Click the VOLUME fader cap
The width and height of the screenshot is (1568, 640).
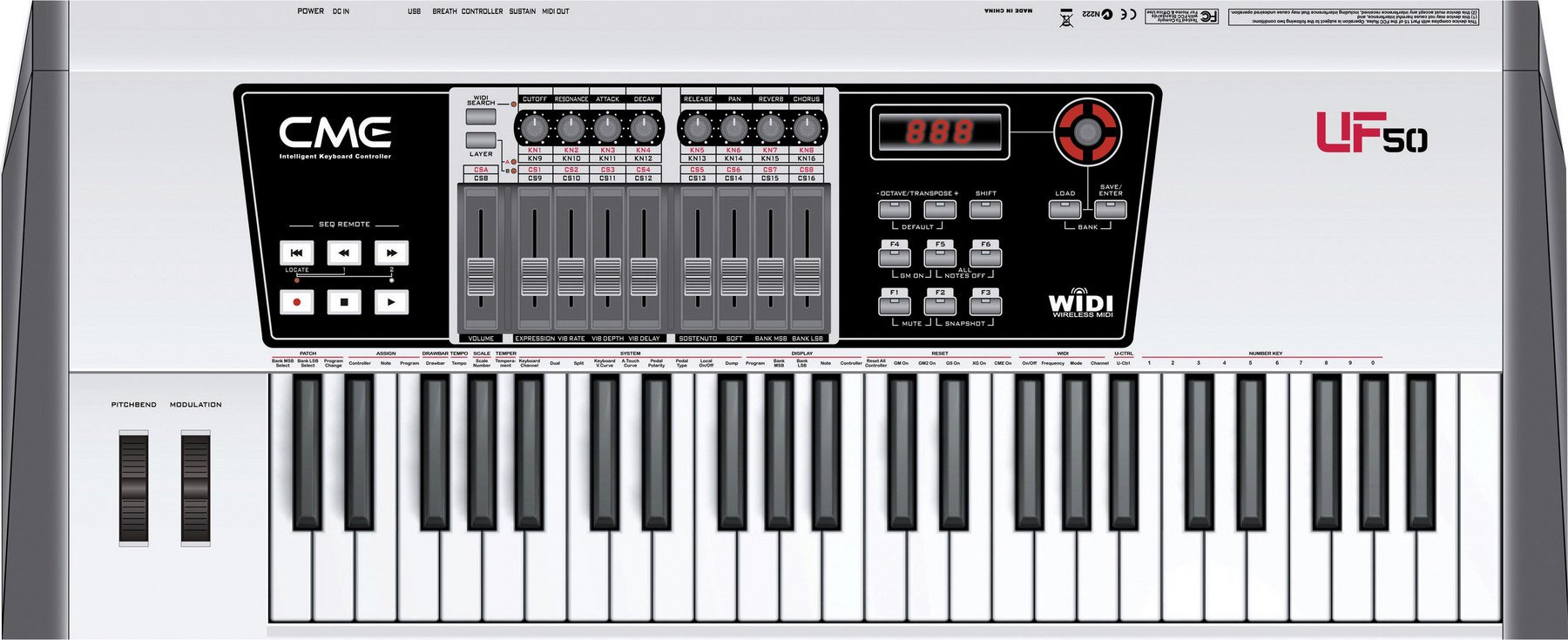(x=481, y=277)
